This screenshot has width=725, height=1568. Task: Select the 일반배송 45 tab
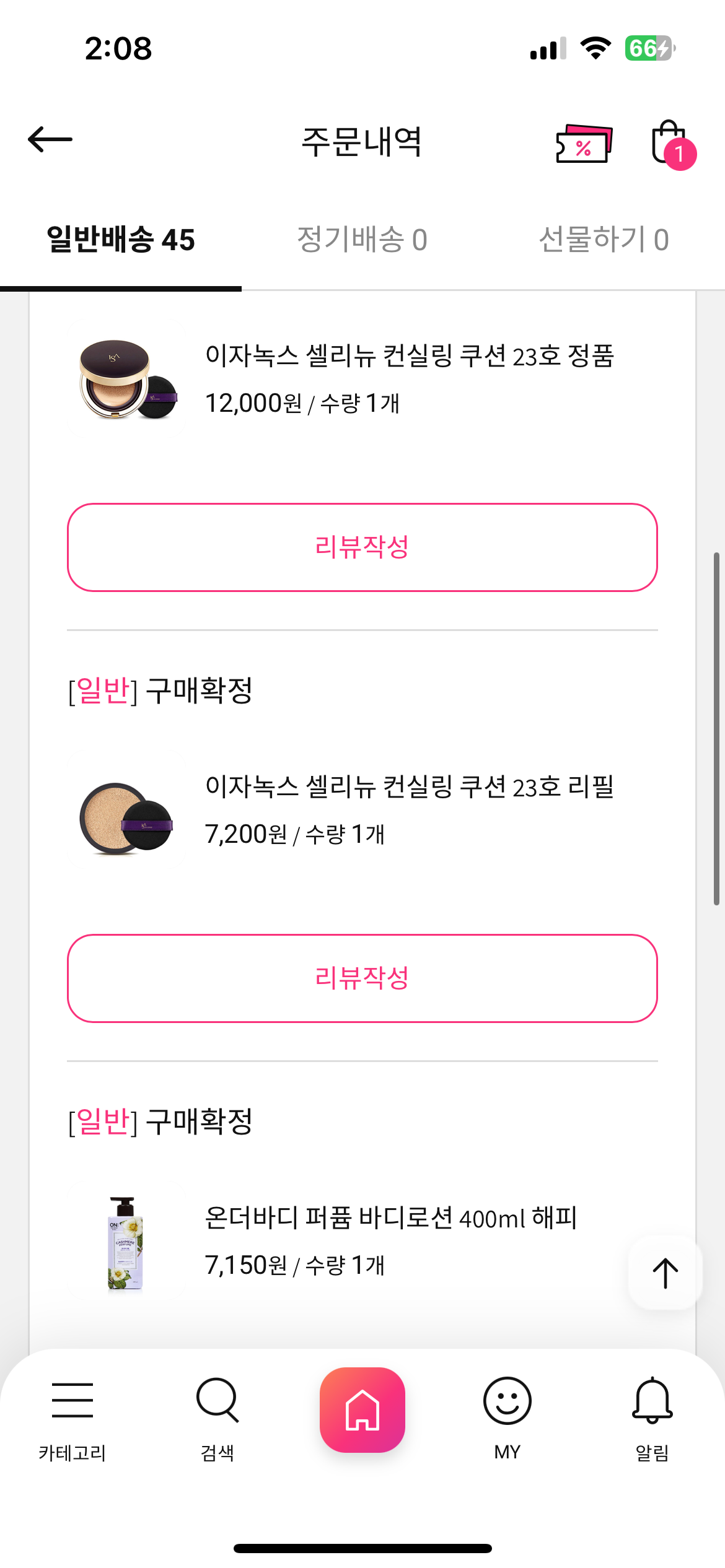(x=121, y=240)
